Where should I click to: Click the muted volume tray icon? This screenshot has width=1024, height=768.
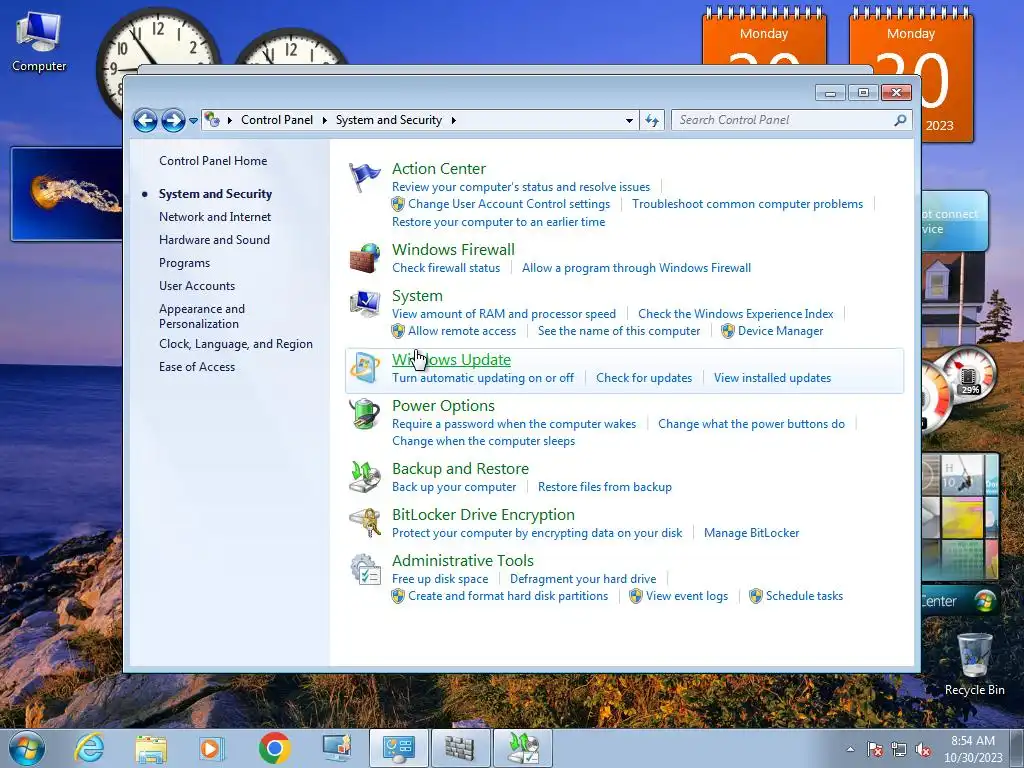923,750
